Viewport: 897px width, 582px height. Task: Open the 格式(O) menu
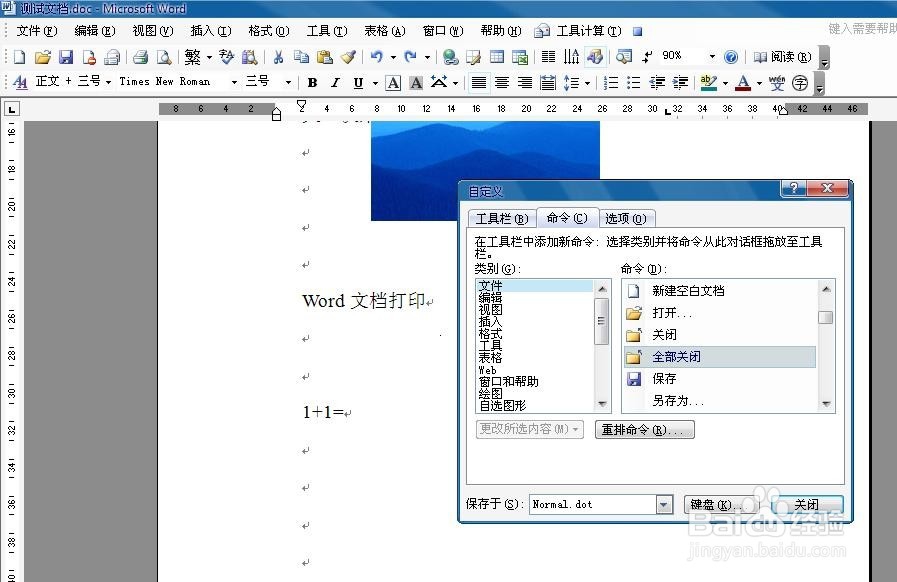(x=269, y=31)
